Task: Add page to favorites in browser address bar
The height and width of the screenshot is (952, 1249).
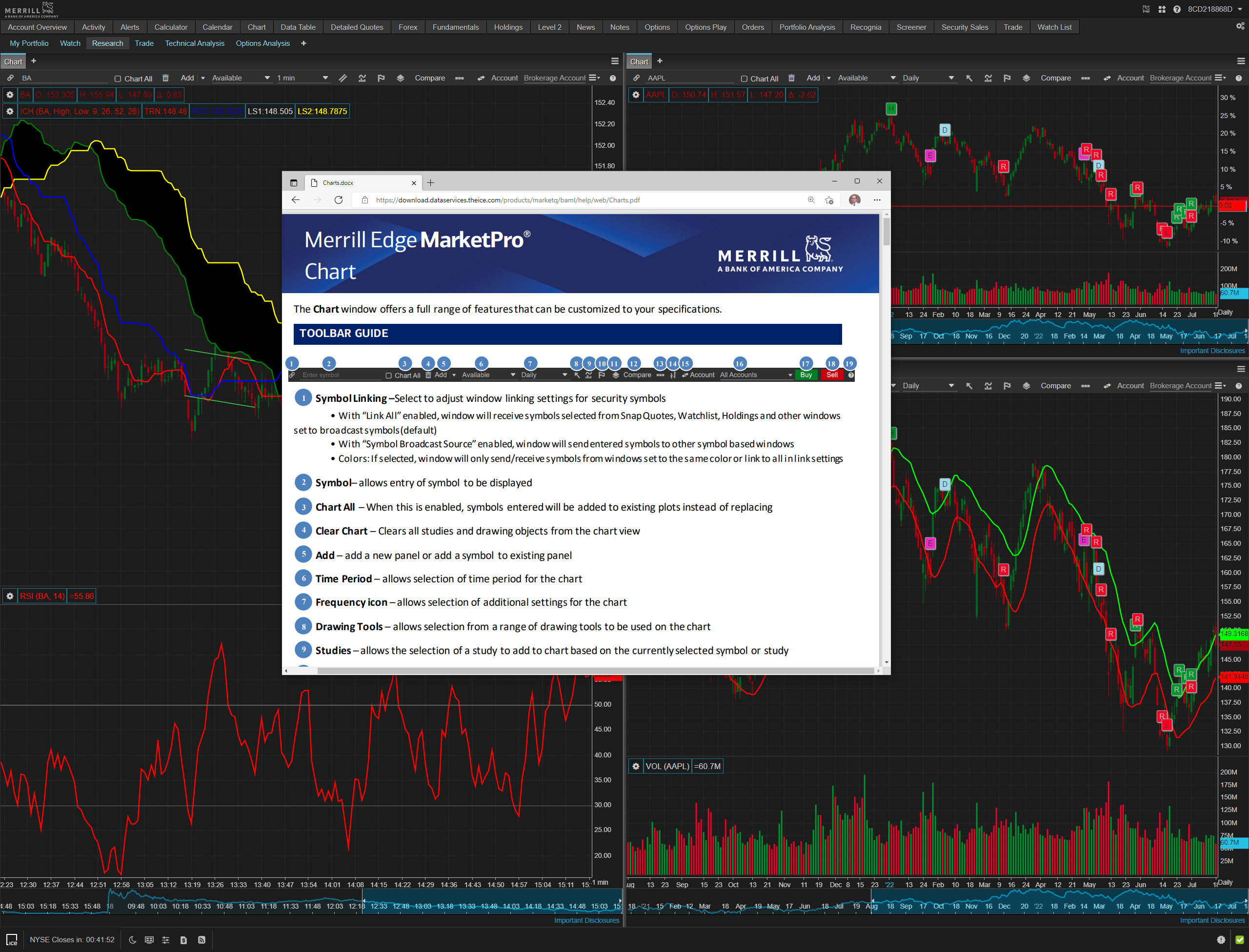Action: pos(829,199)
